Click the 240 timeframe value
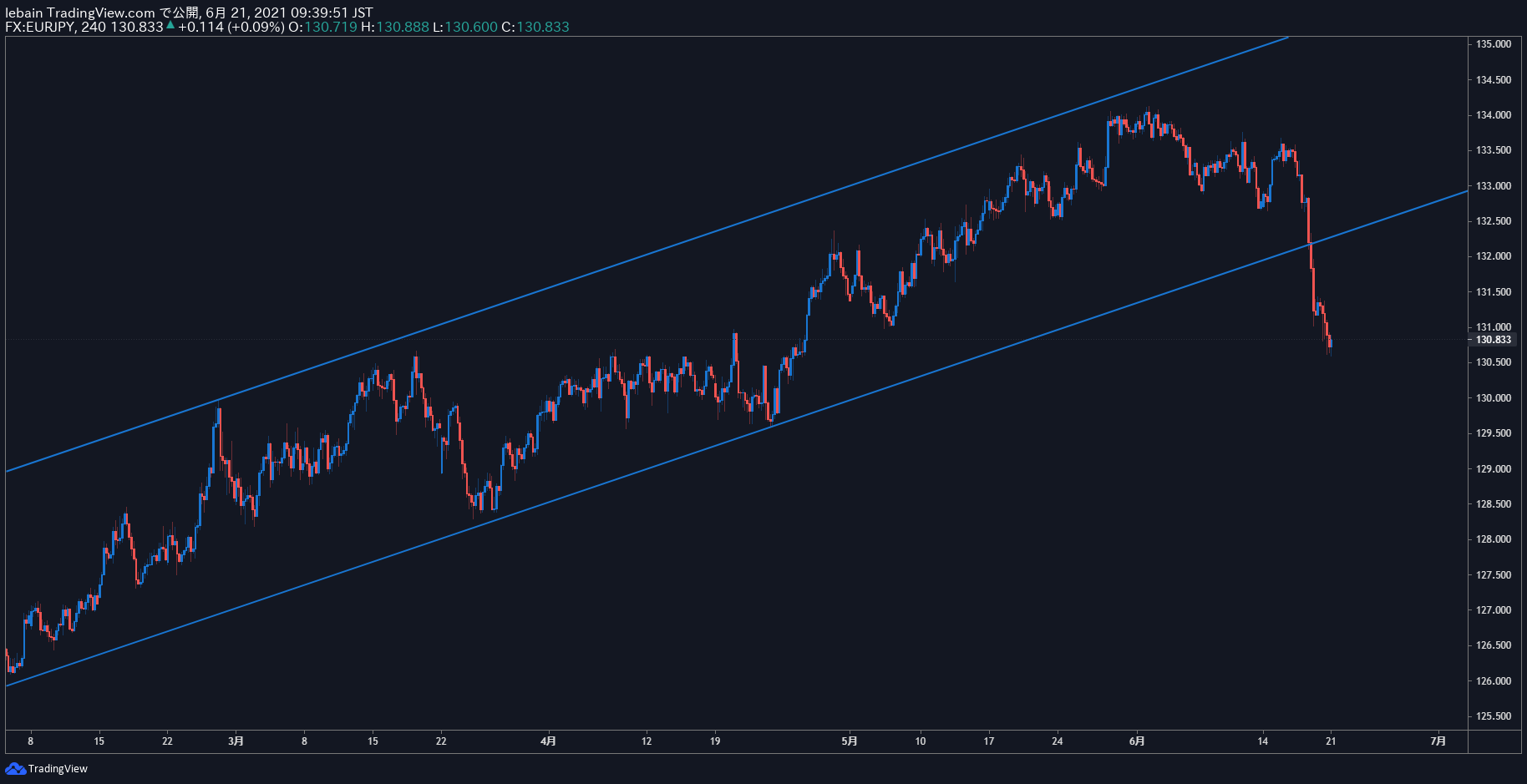The image size is (1527, 784). (x=94, y=27)
